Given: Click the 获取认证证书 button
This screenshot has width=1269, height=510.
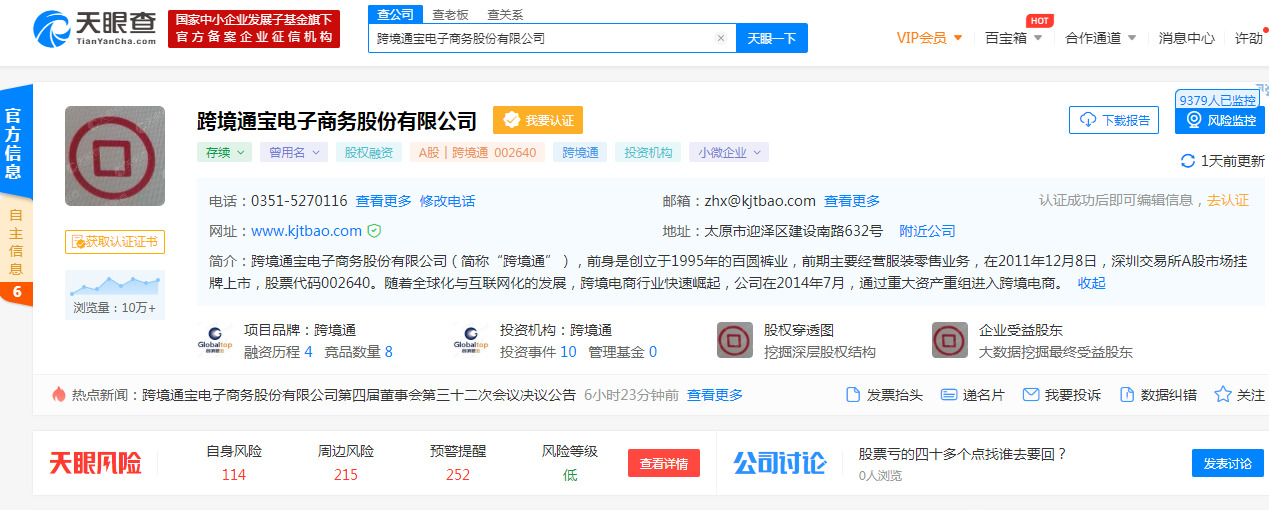Looking at the screenshot, I should tap(115, 242).
